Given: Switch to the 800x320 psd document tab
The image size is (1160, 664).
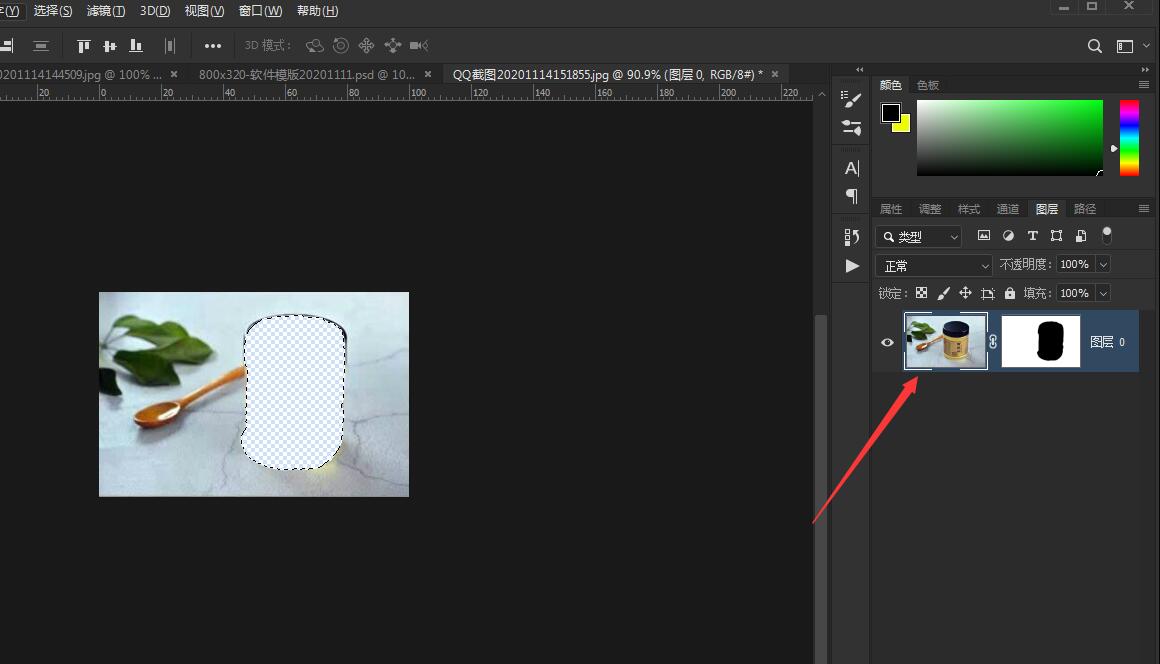Looking at the screenshot, I should click(x=306, y=74).
